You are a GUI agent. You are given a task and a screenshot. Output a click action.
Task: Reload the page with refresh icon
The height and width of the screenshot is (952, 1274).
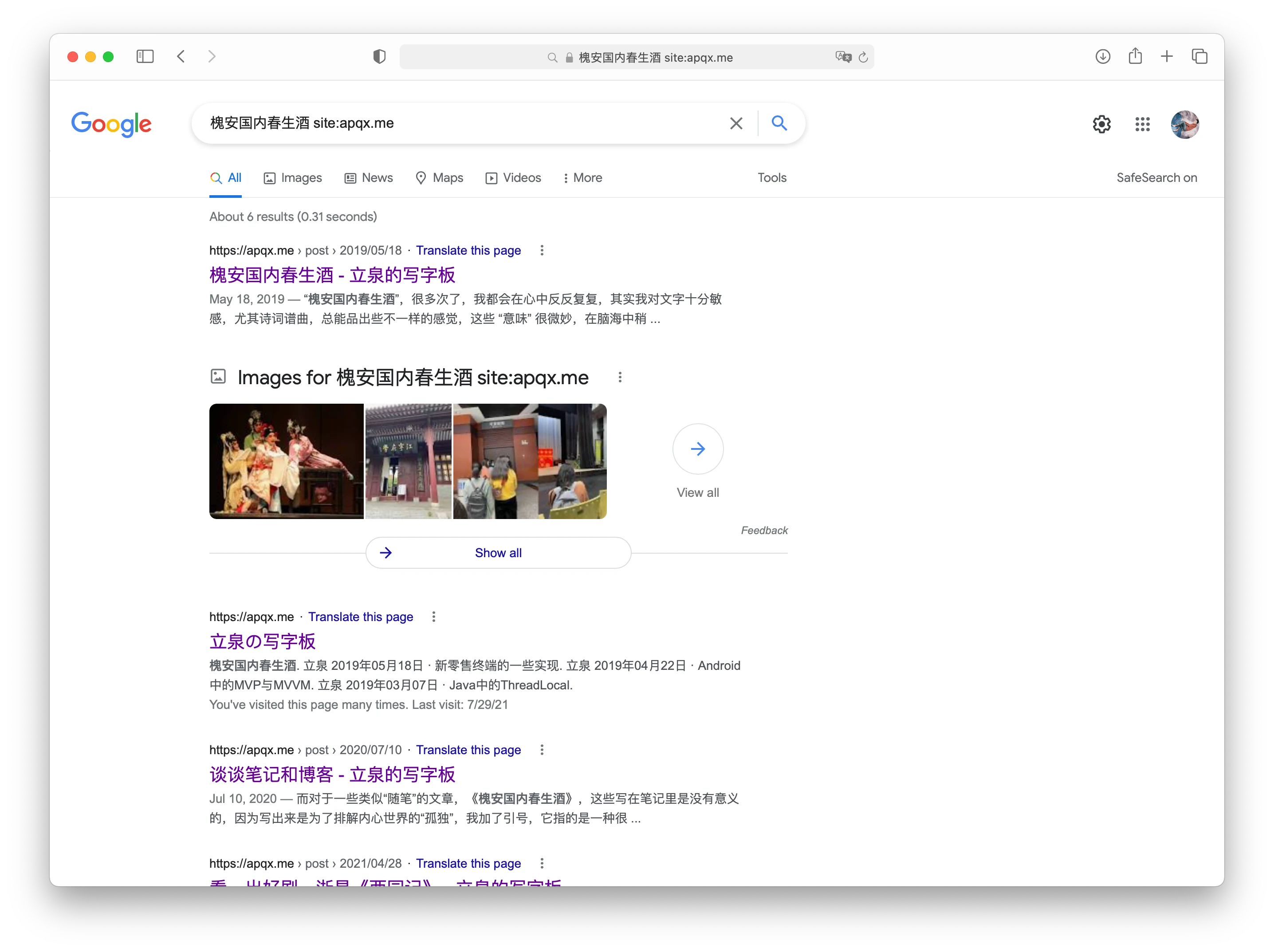[863, 57]
